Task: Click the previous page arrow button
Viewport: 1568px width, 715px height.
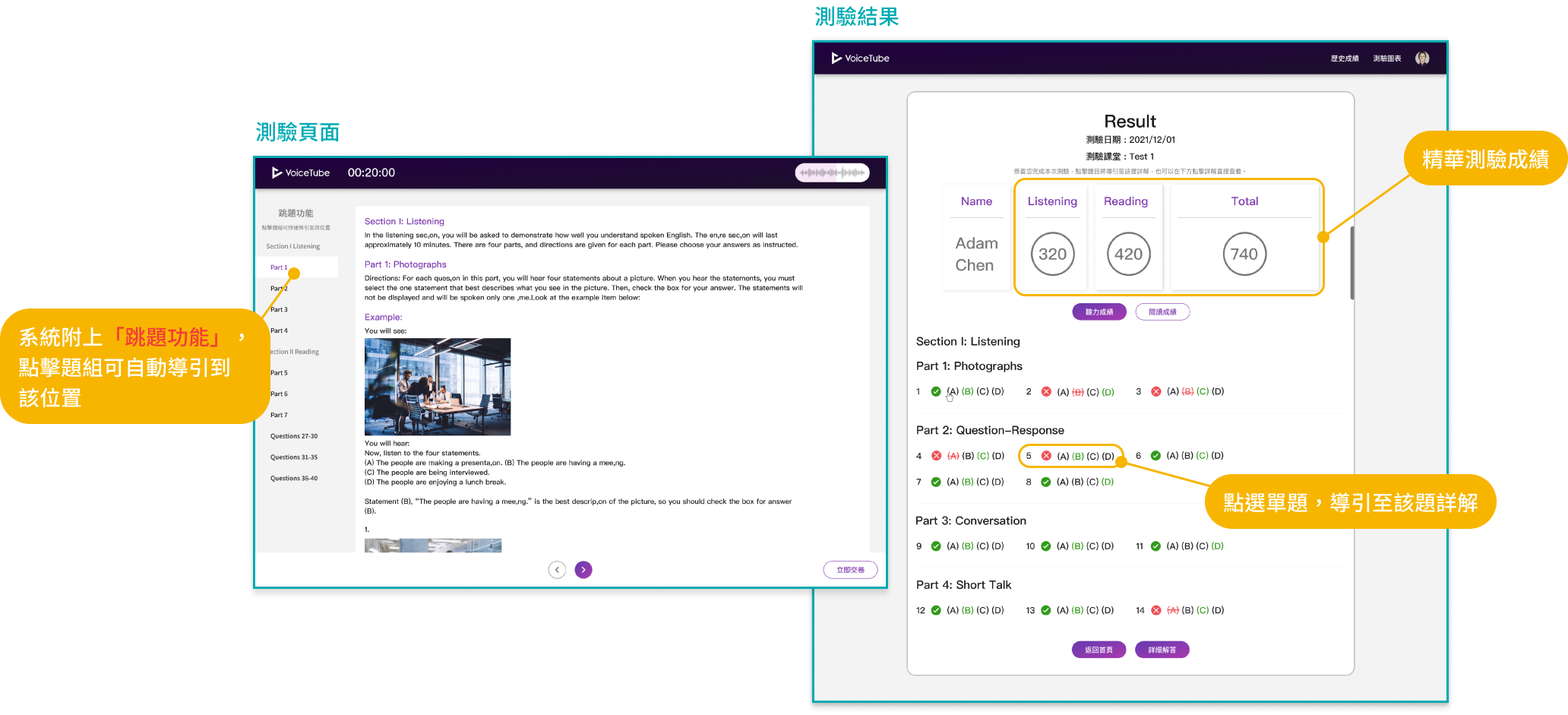Action: (x=557, y=570)
